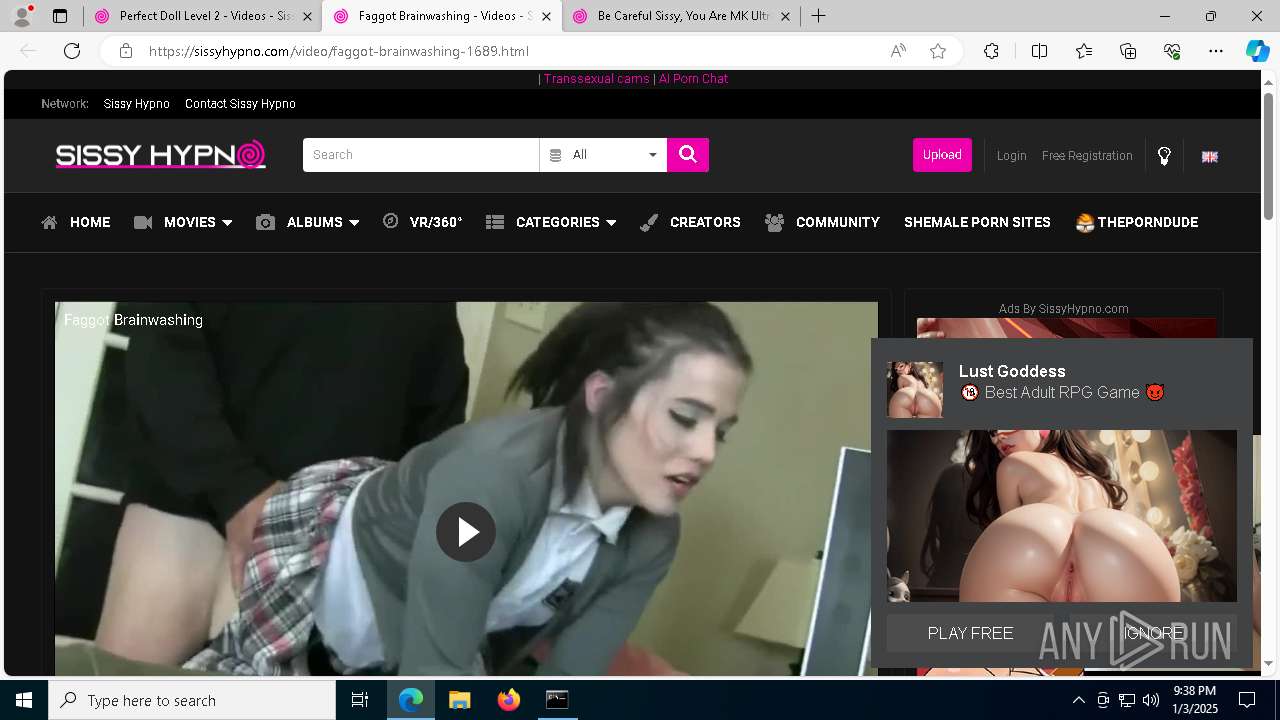Click the Upload button
Image resolution: width=1280 pixels, height=720 pixels.
click(x=942, y=155)
